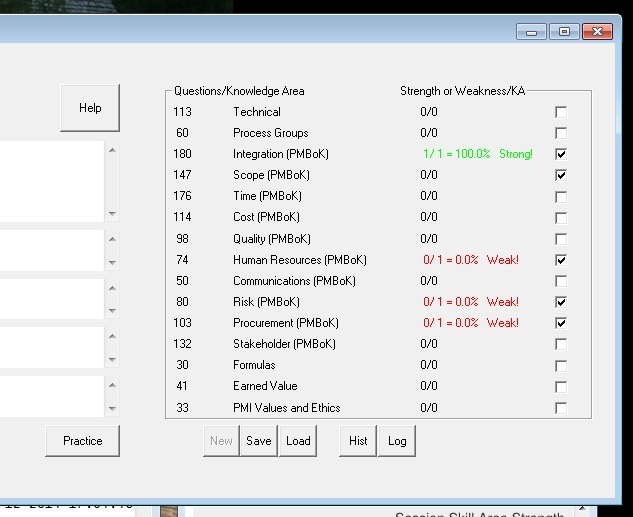Uncheck the Risk (PMBoK) checkbox

tap(561, 302)
